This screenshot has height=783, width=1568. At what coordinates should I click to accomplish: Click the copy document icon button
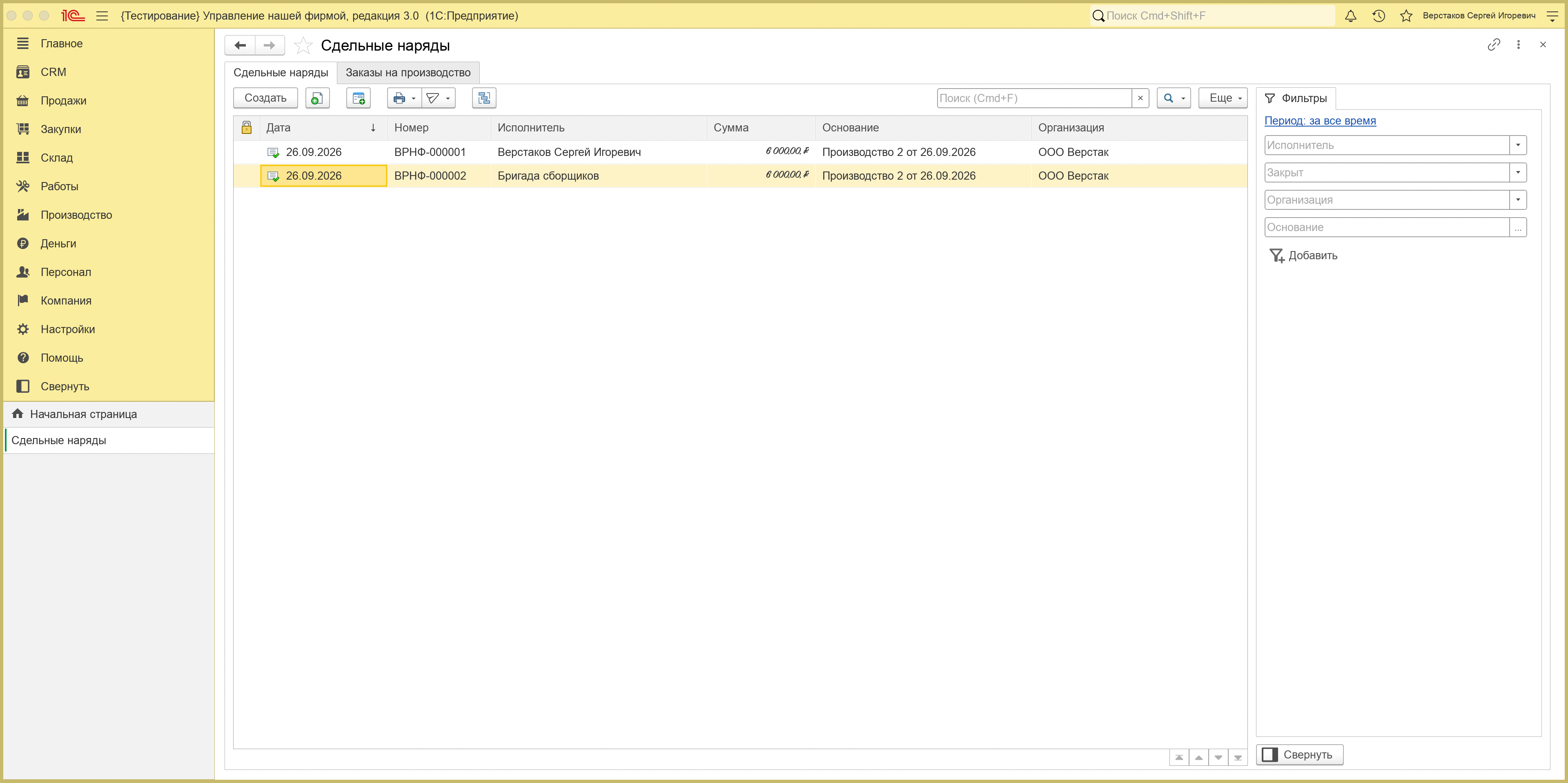pos(317,98)
